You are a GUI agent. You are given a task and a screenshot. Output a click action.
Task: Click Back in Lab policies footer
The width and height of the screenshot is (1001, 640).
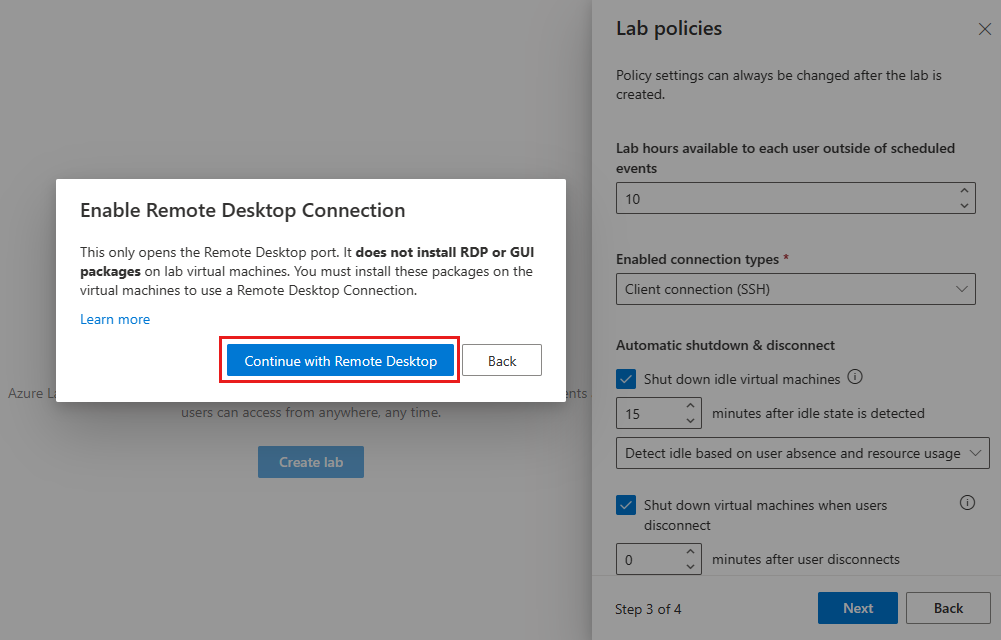(x=948, y=608)
